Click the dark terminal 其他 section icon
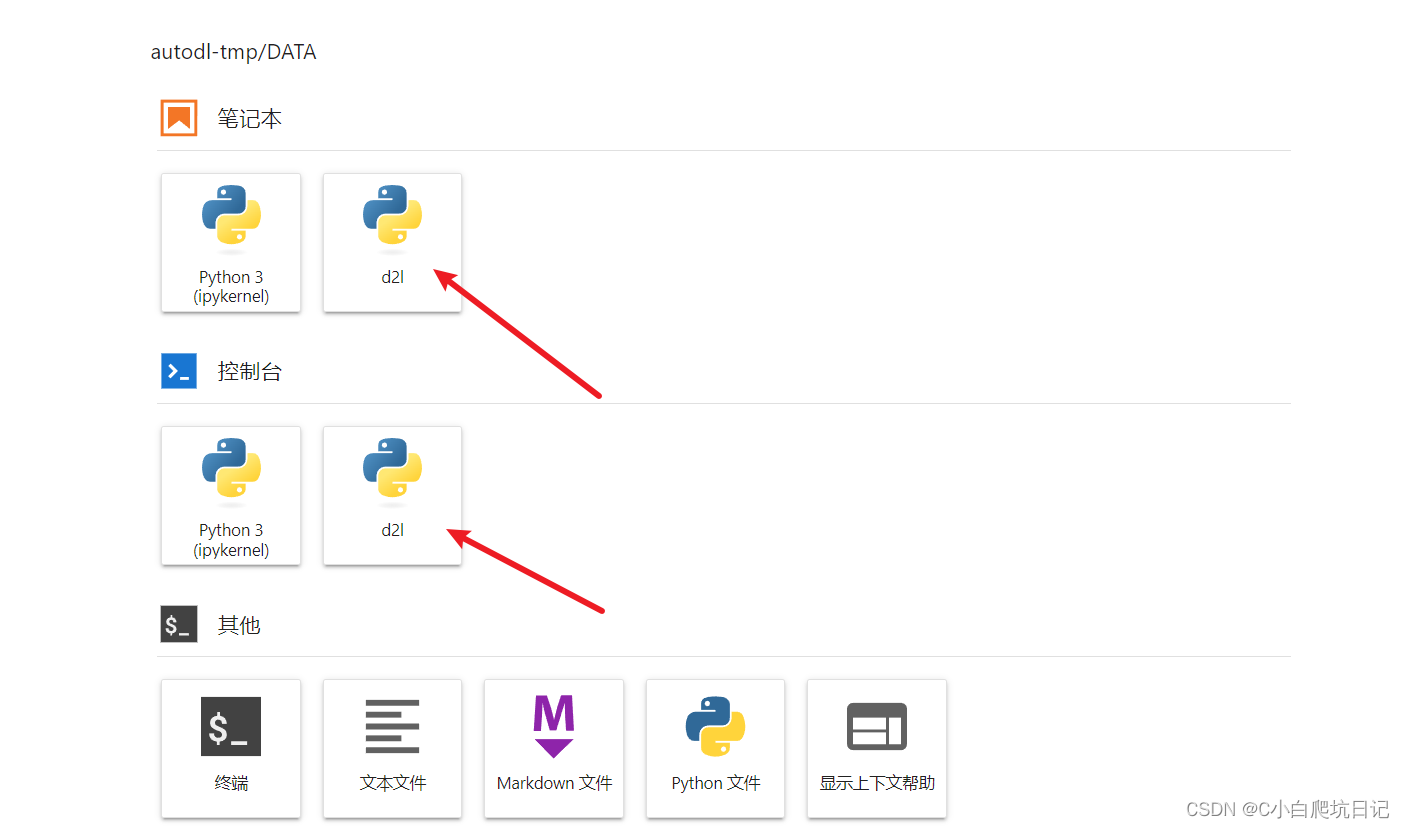 [179, 625]
